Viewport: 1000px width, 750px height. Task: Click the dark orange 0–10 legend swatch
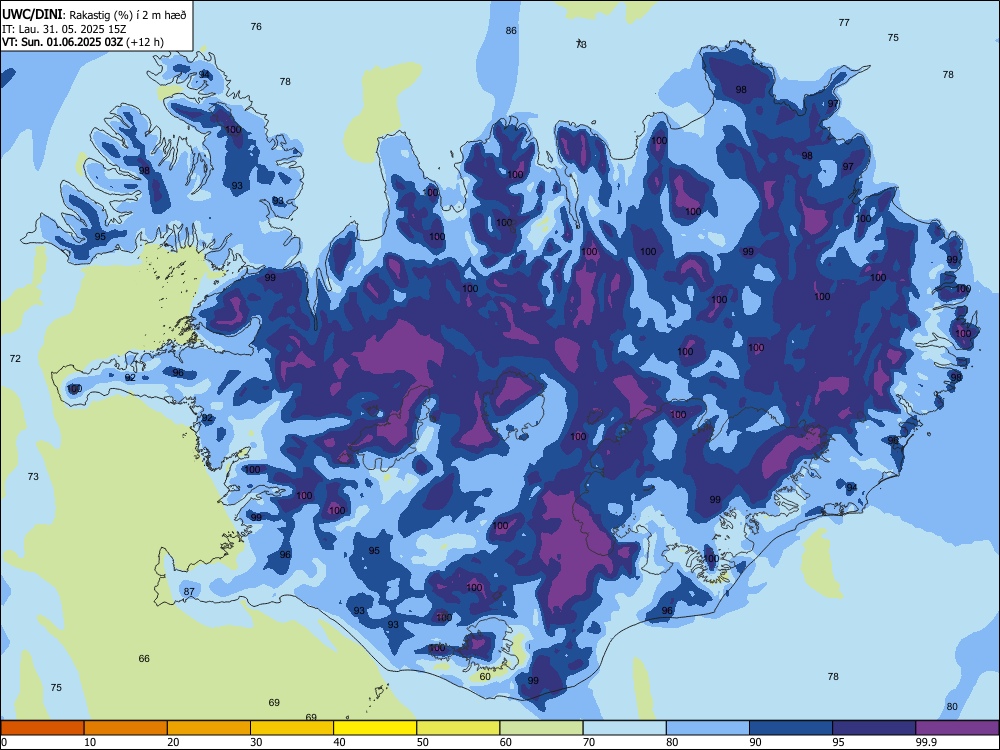(42, 728)
